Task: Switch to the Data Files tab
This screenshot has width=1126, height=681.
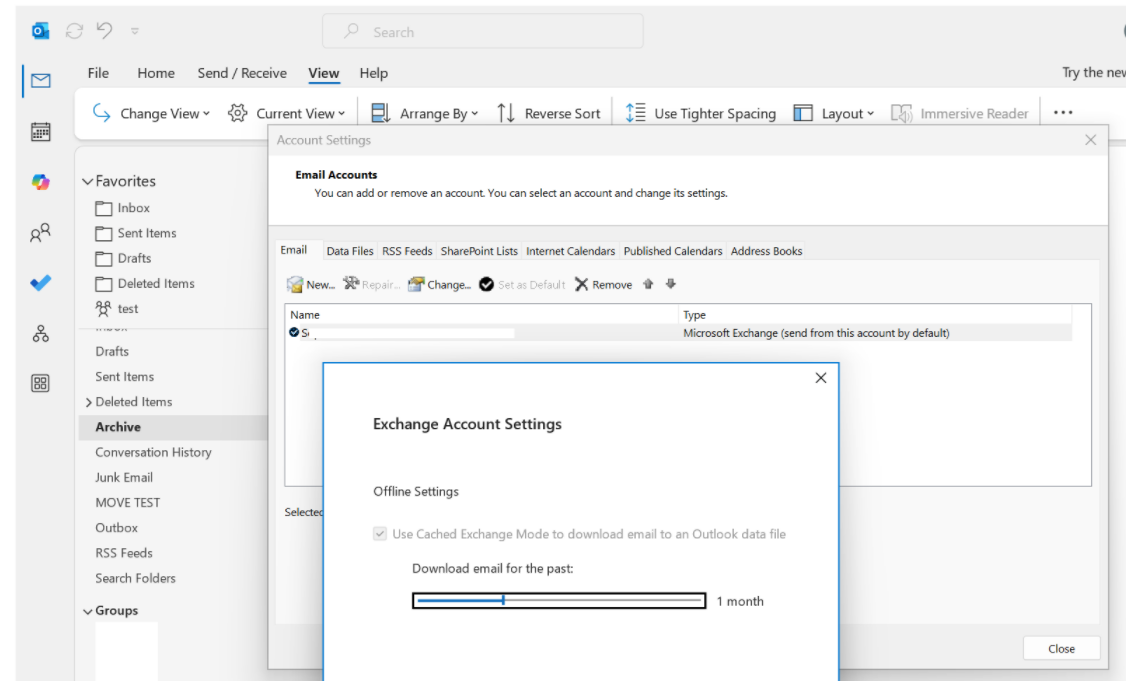Action: pyautogui.click(x=350, y=251)
